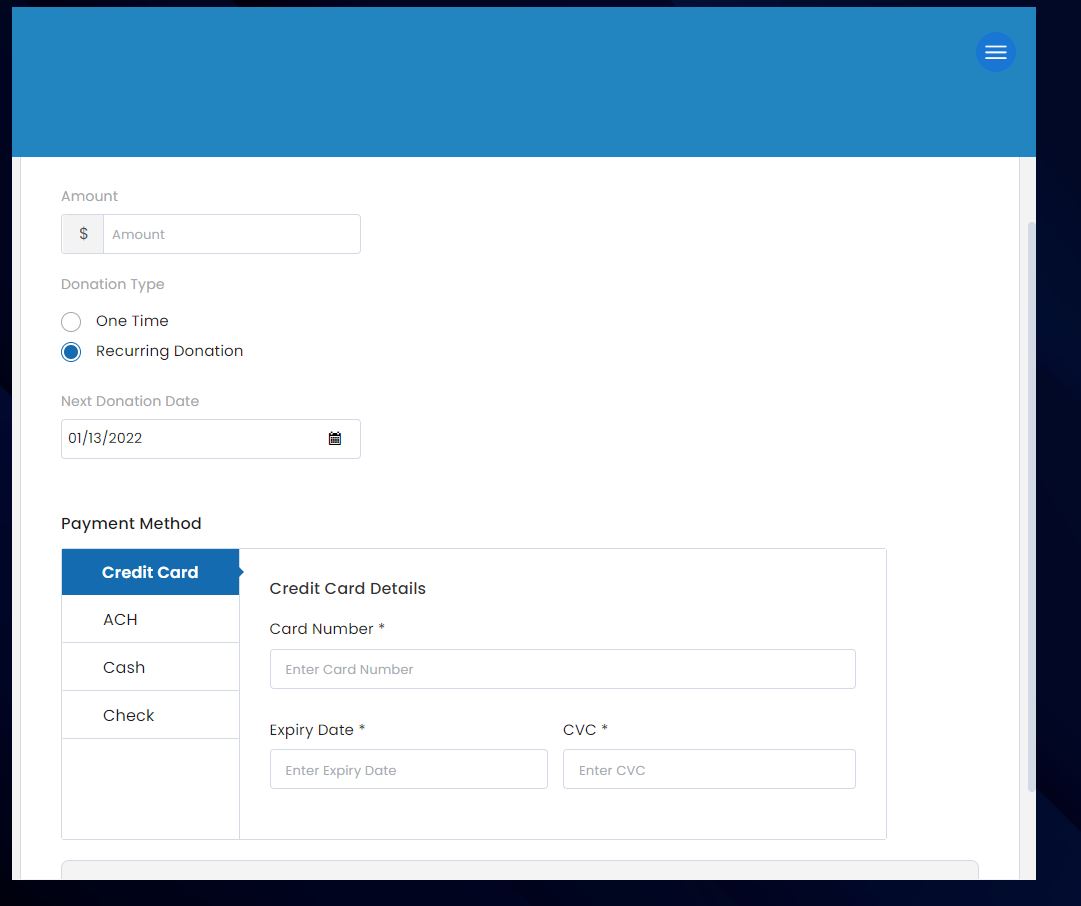1081x906 pixels.
Task: Switch to the Check payment tab
Action: coord(150,715)
